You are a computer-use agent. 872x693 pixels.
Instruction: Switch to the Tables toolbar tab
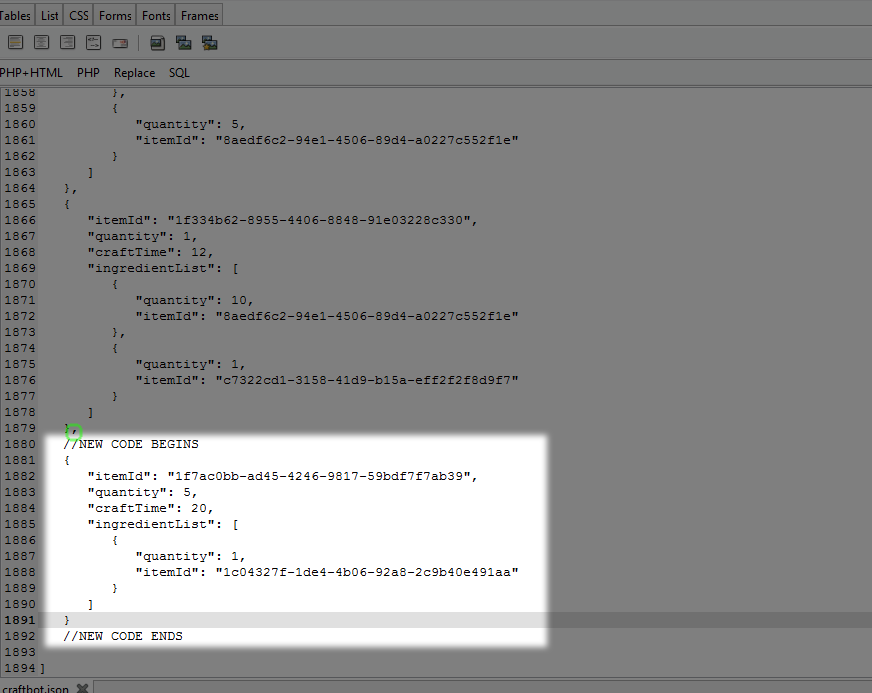tap(16, 16)
